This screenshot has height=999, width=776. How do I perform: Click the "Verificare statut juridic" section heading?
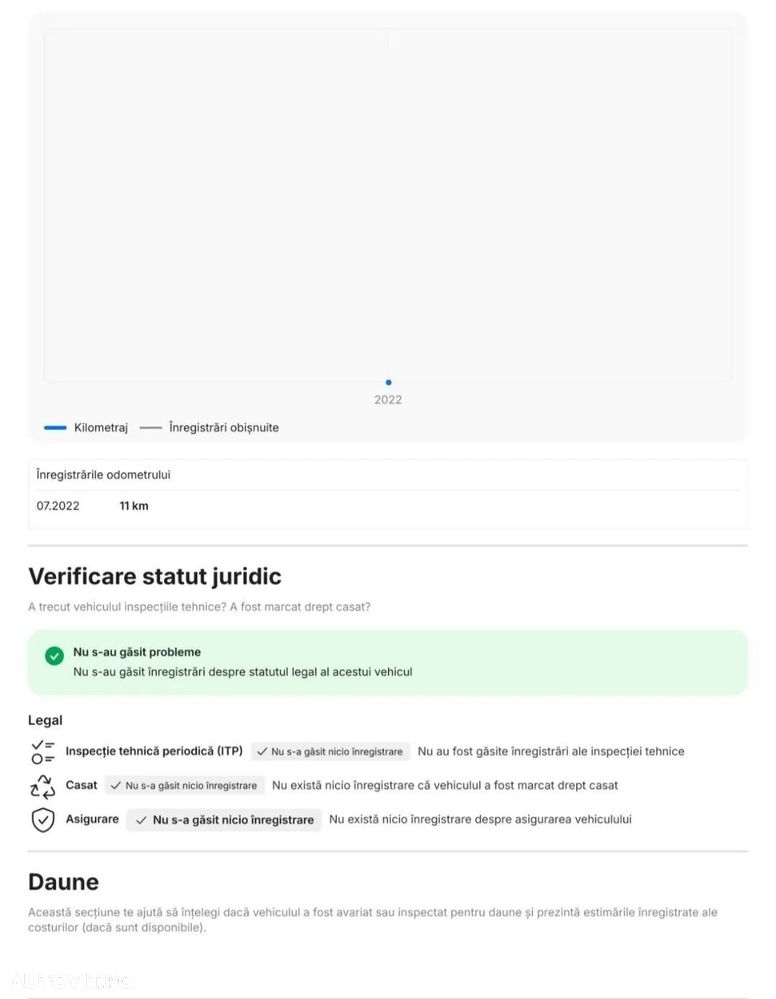tap(155, 576)
